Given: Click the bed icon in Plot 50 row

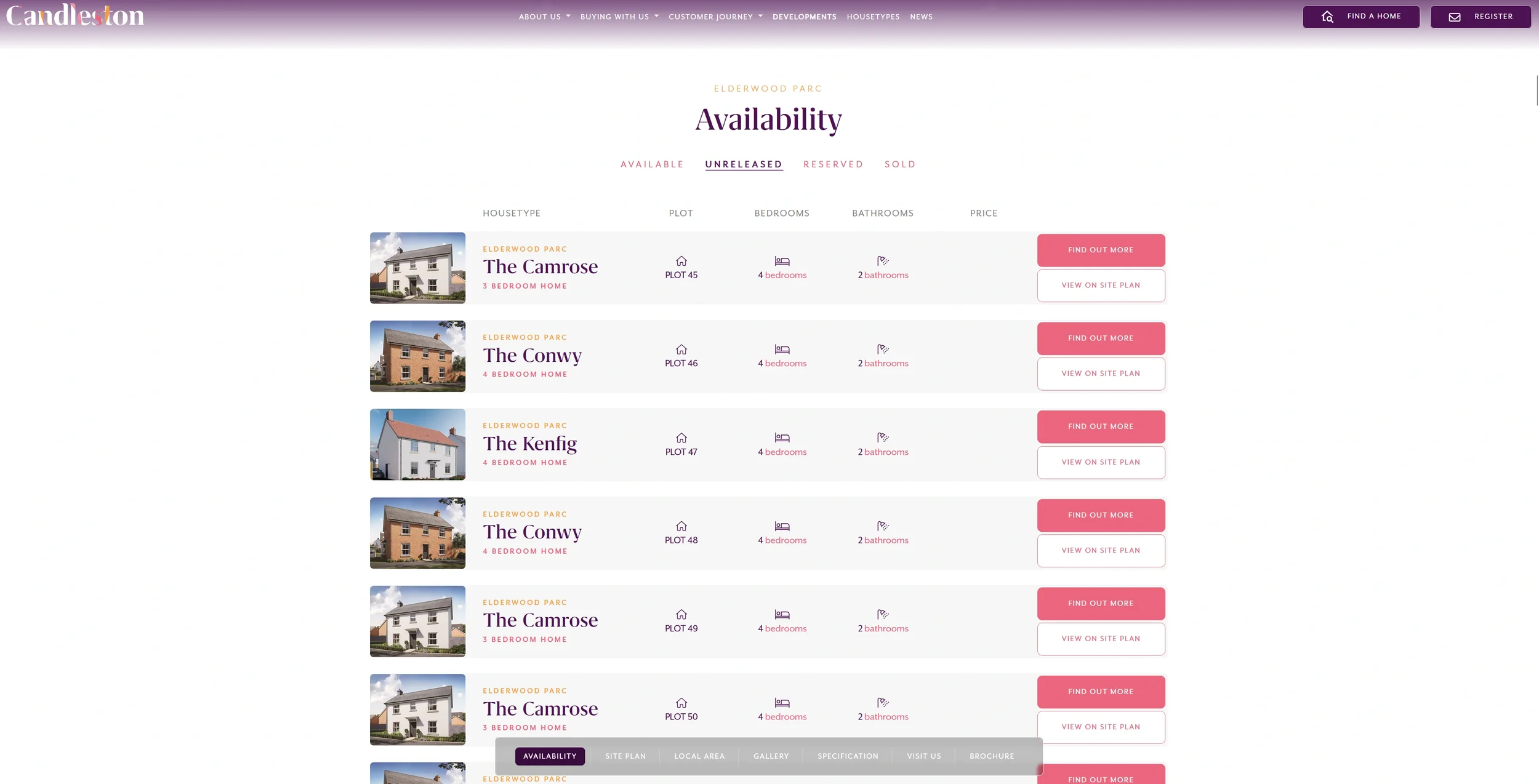Looking at the screenshot, I should point(782,703).
